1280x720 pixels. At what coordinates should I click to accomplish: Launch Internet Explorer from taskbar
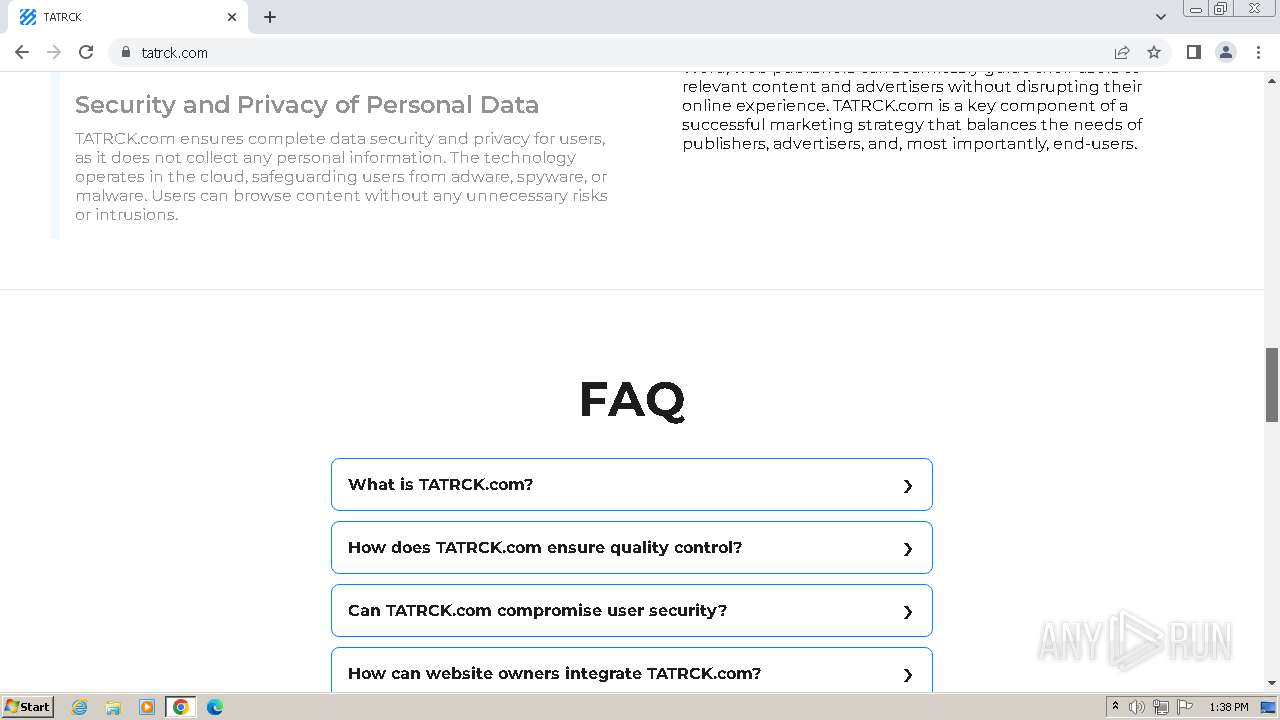[80, 707]
